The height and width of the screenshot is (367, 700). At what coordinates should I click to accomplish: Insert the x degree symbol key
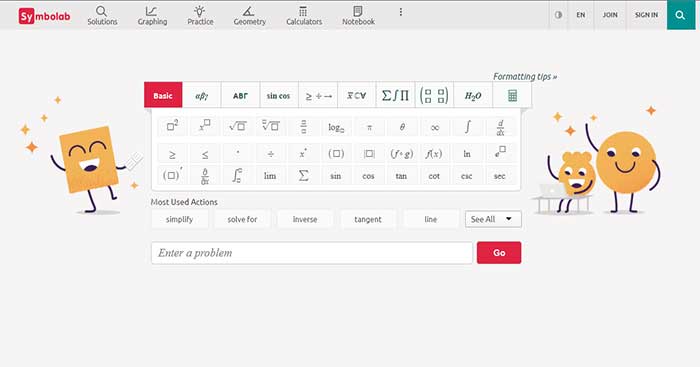click(x=303, y=154)
